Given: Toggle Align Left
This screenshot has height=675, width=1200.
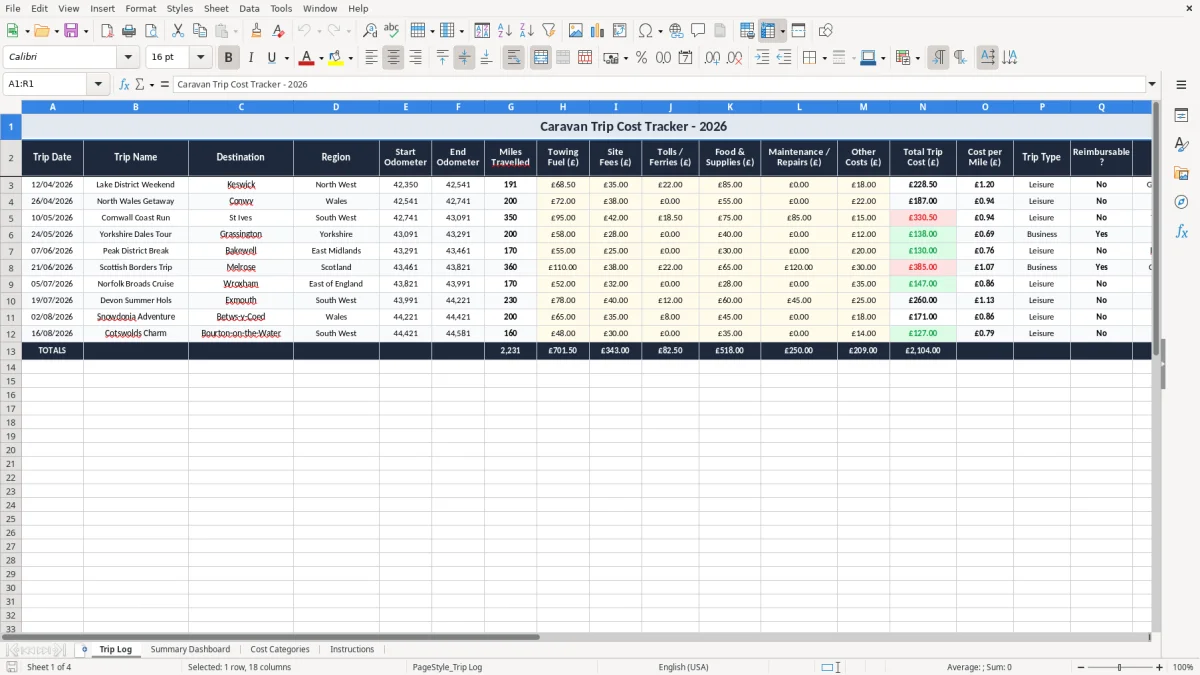Looking at the screenshot, I should 371,58.
